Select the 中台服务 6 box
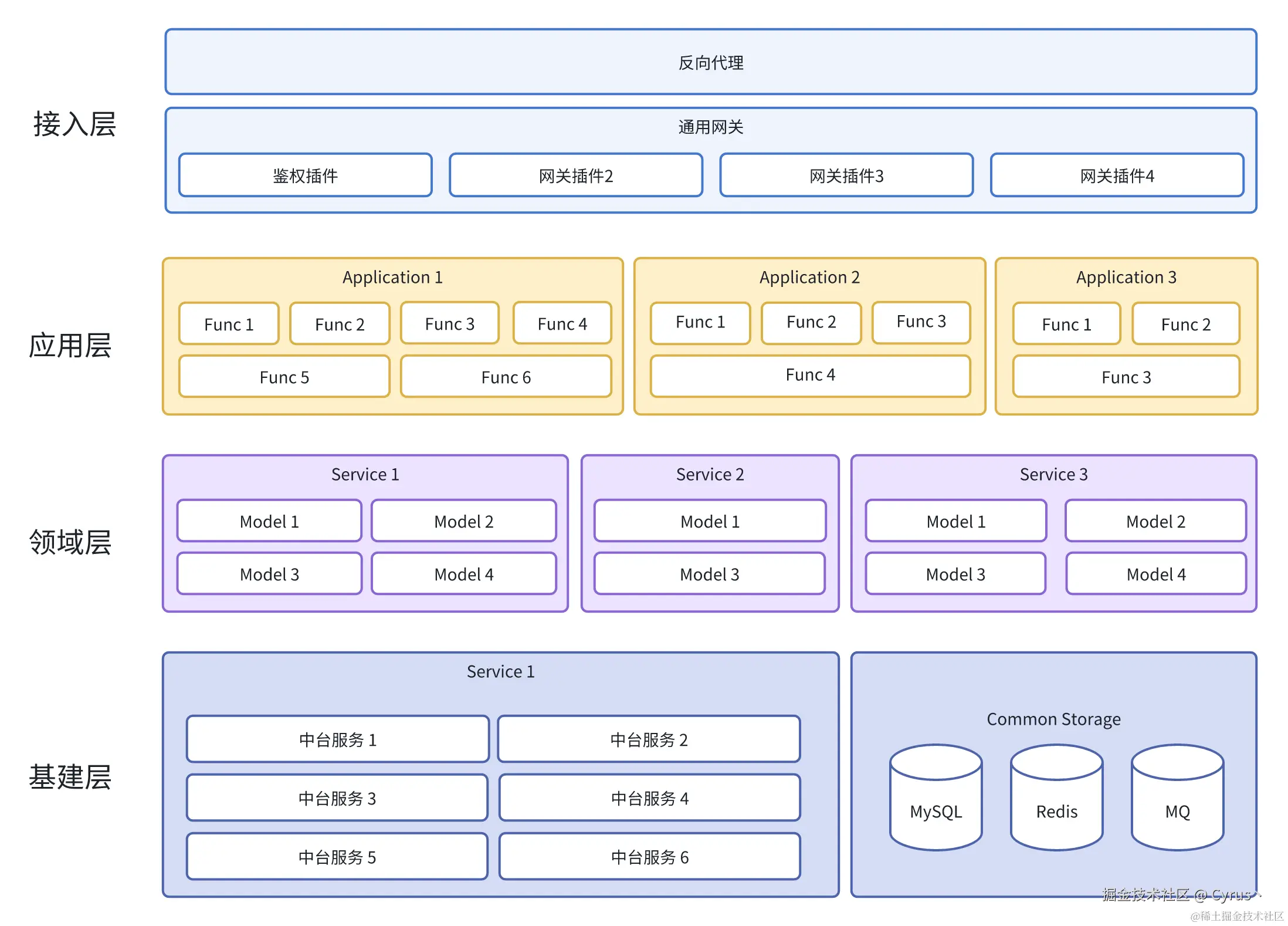Screen dimensions: 1288x926 (x=649, y=857)
